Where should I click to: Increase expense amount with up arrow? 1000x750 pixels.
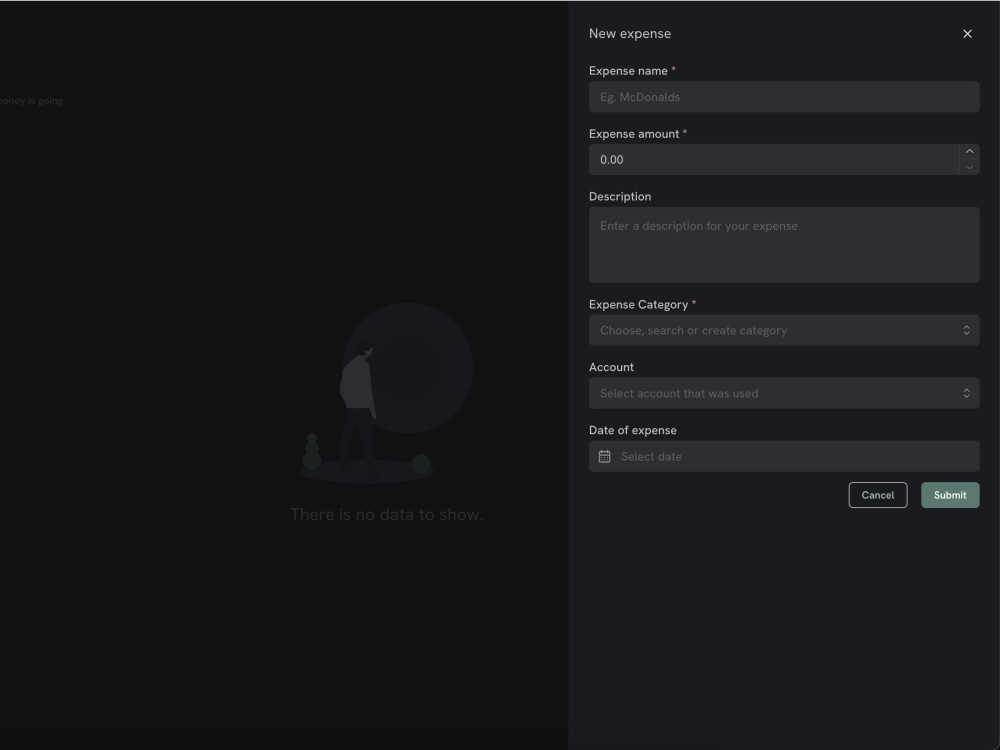pyautogui.click(x=969, y=151)
